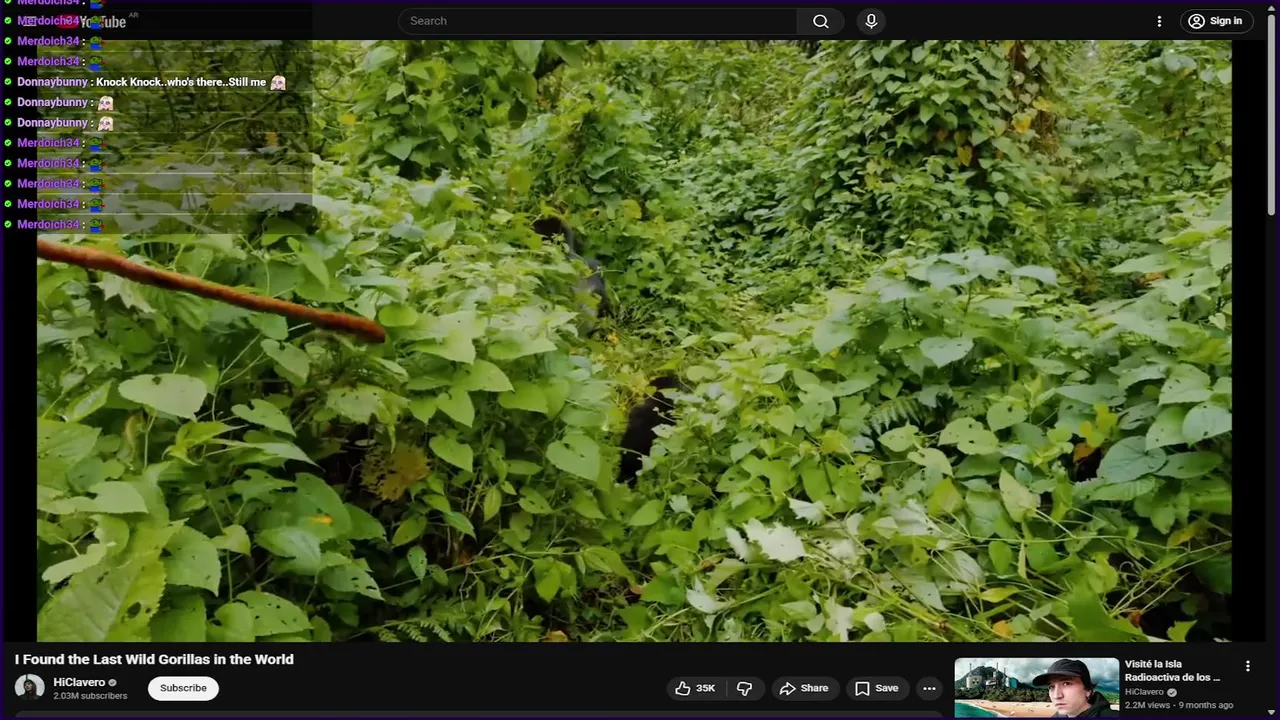Click the Sign in button

pos(1215,21)
